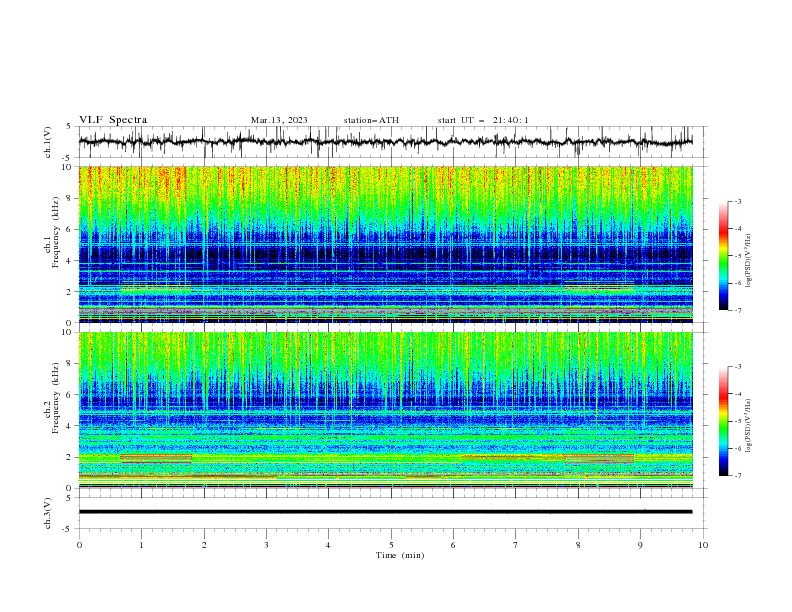Click the "-7" label on ch.1 color scale
This screenshot has width=792, height=612.
[x=738, y=310]
